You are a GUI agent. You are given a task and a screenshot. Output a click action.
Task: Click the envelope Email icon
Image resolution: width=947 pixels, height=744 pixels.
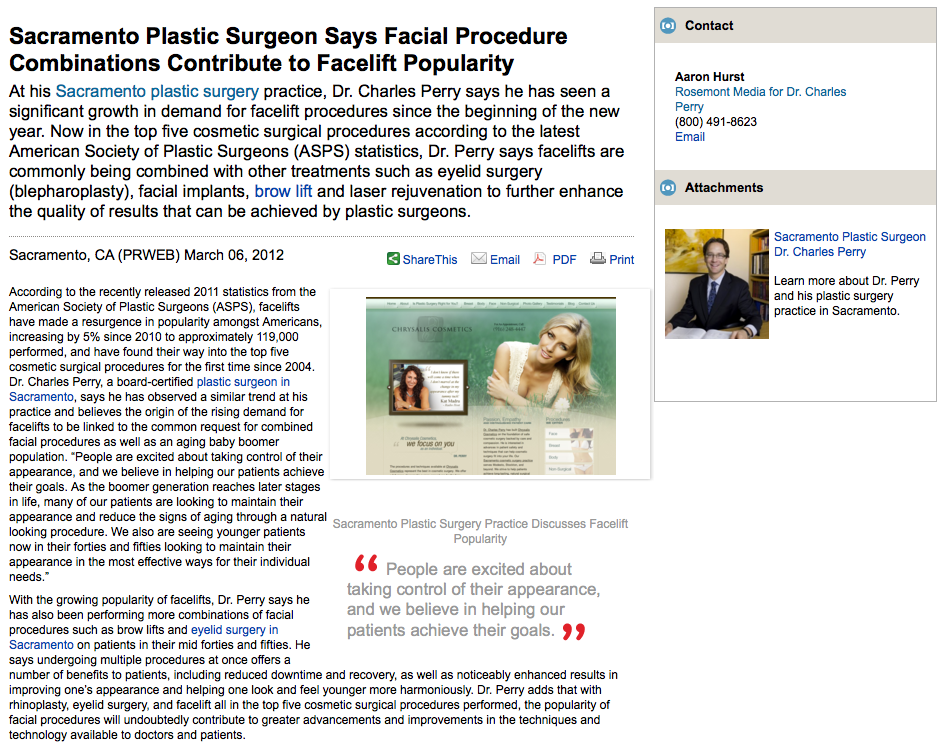click(x=479, y=258)
